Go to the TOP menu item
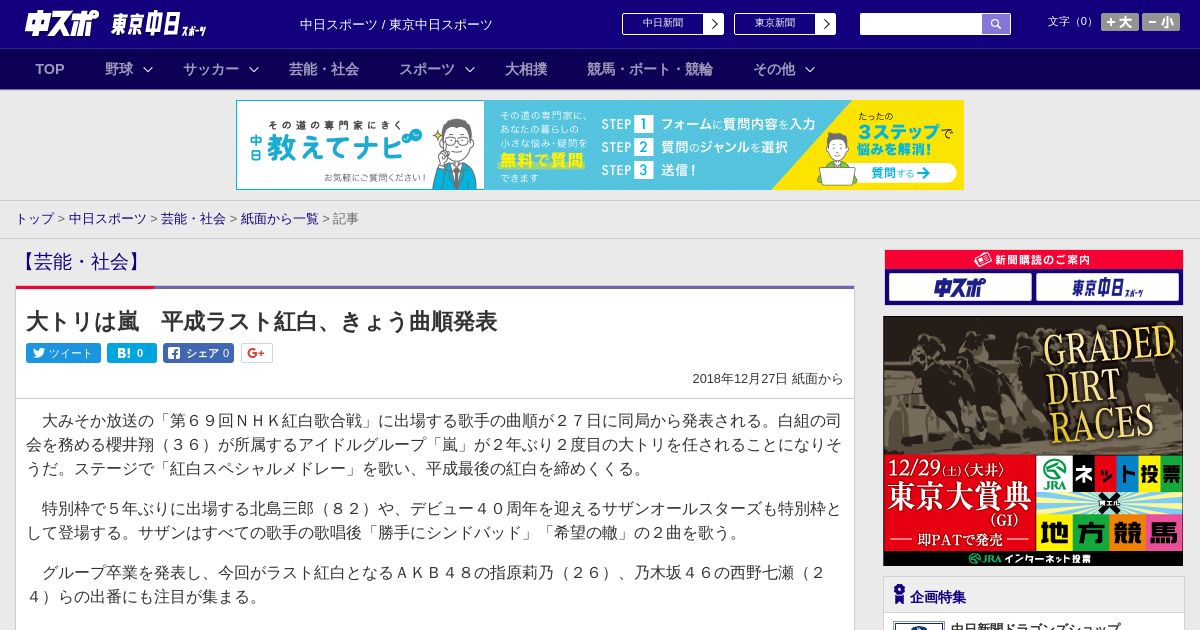 (50, 69)
